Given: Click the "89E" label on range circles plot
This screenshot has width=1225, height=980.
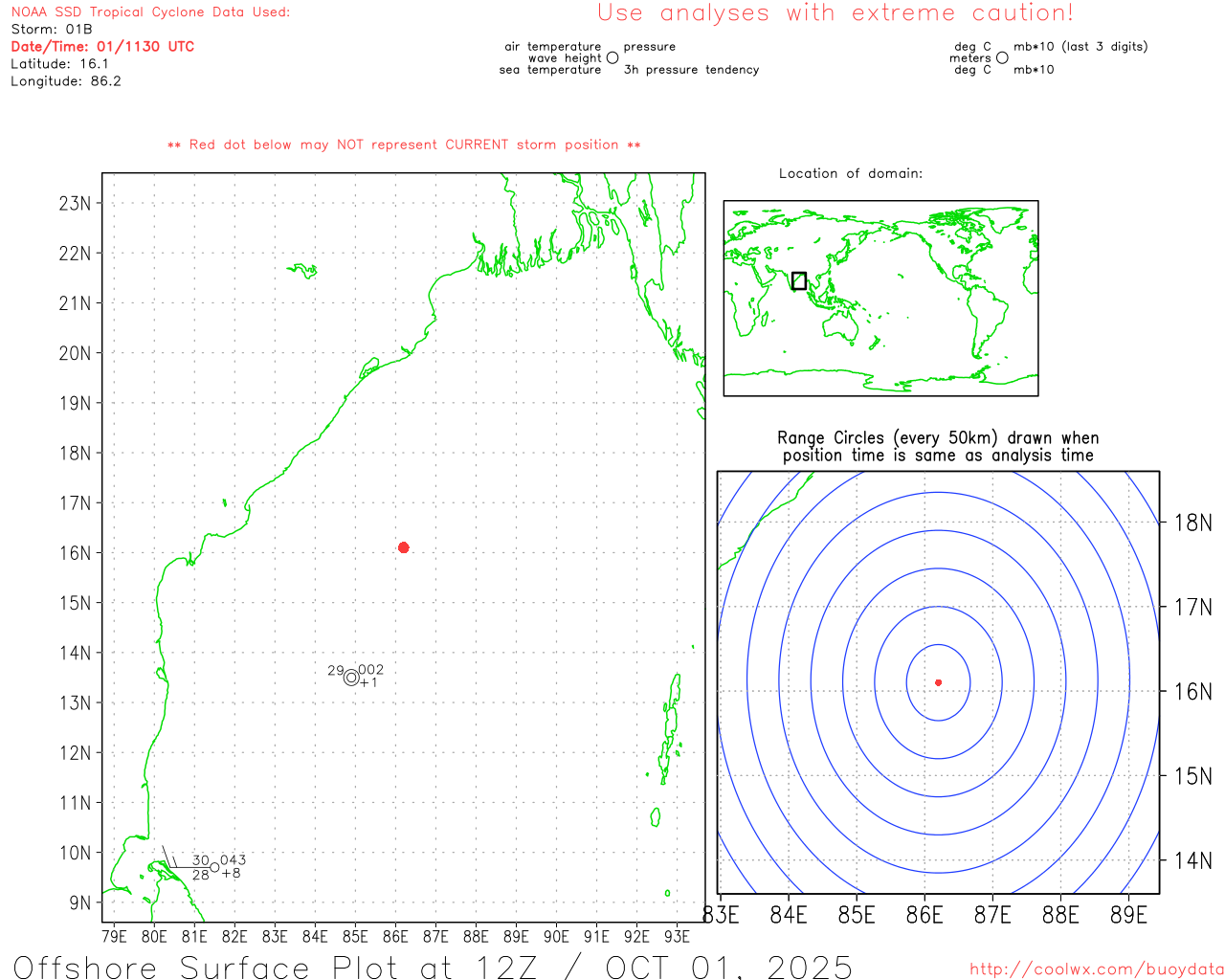Looking at the screenshot, I should point(1129,916).
